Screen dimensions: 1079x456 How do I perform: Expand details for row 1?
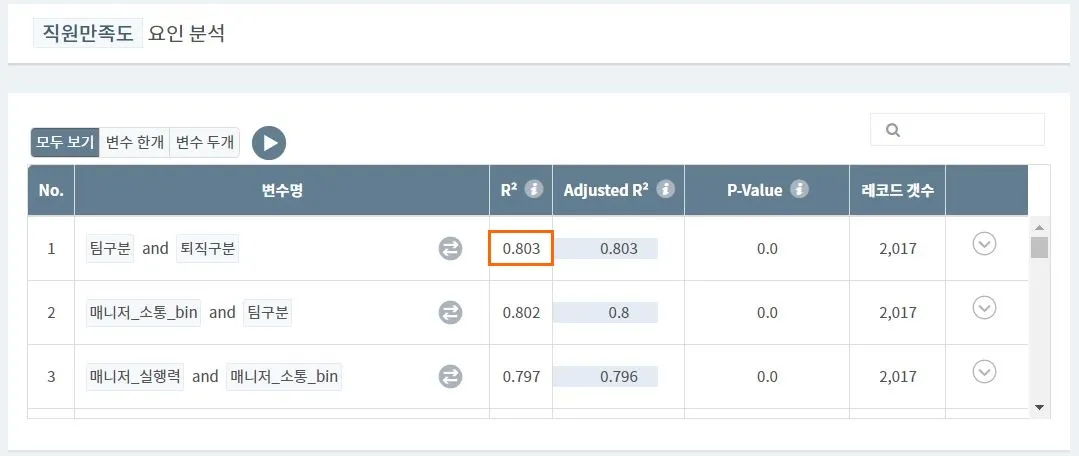click(985, 244)
